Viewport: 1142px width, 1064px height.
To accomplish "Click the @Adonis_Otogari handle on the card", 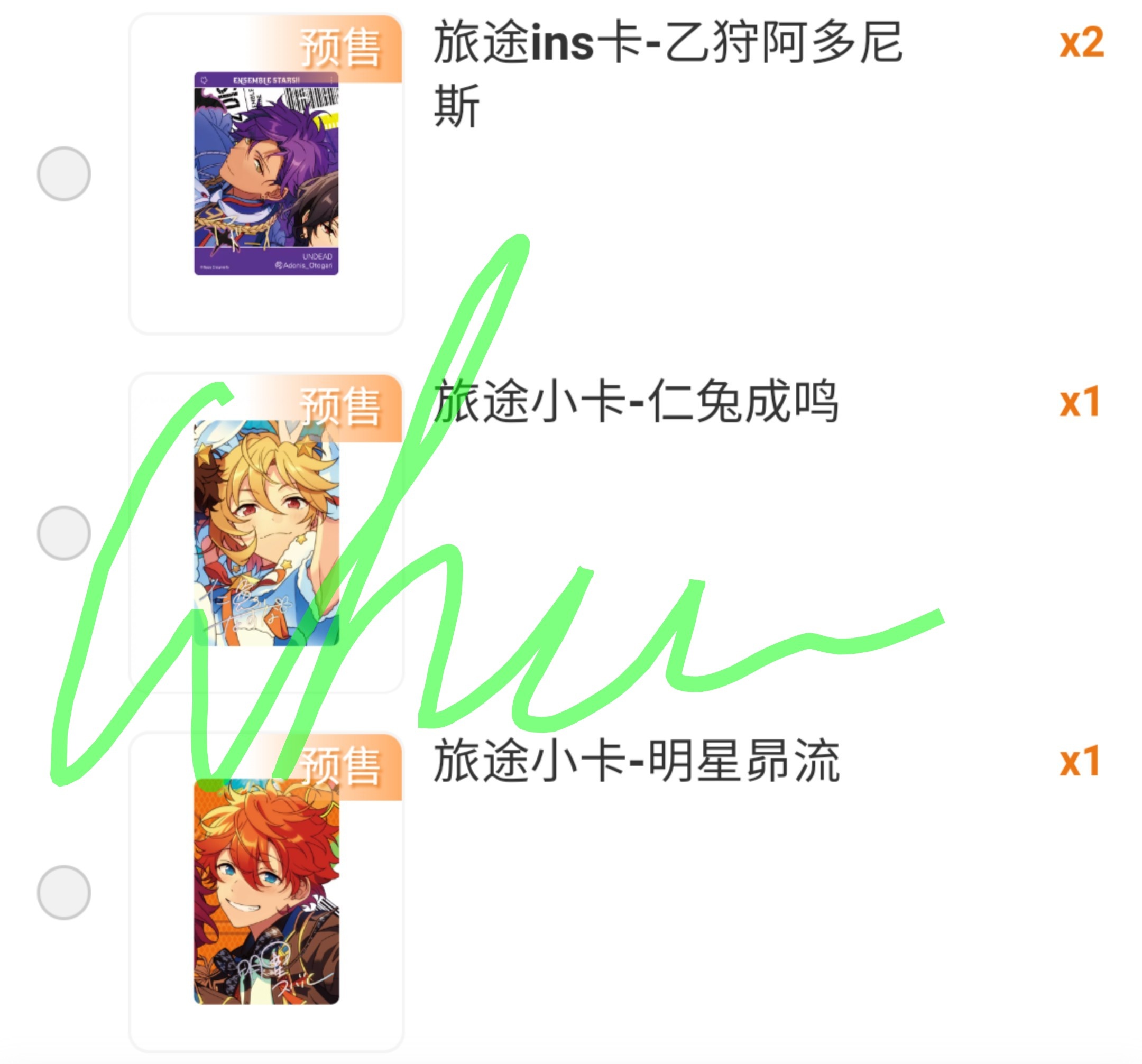I will [x=304, y=265].
